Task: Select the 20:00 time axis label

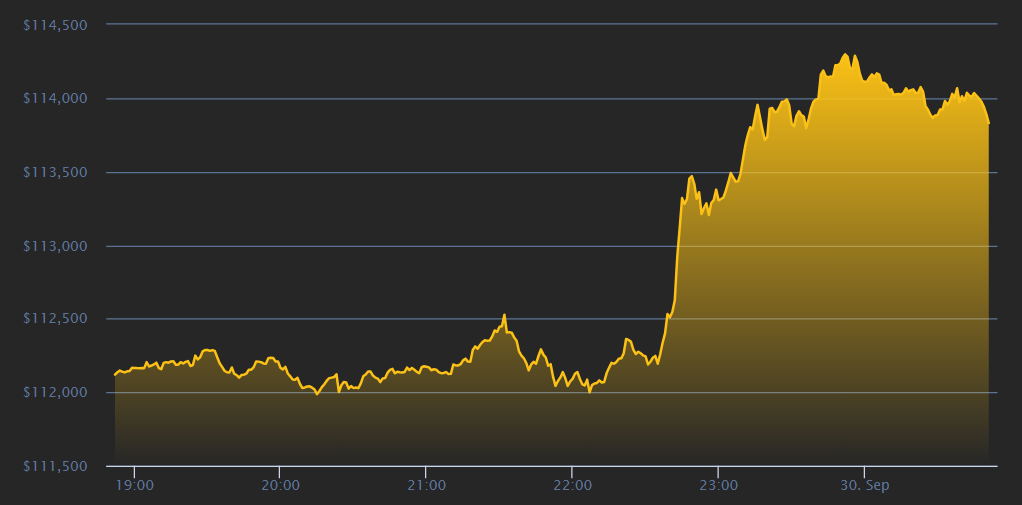Action: tap(280, 485)
